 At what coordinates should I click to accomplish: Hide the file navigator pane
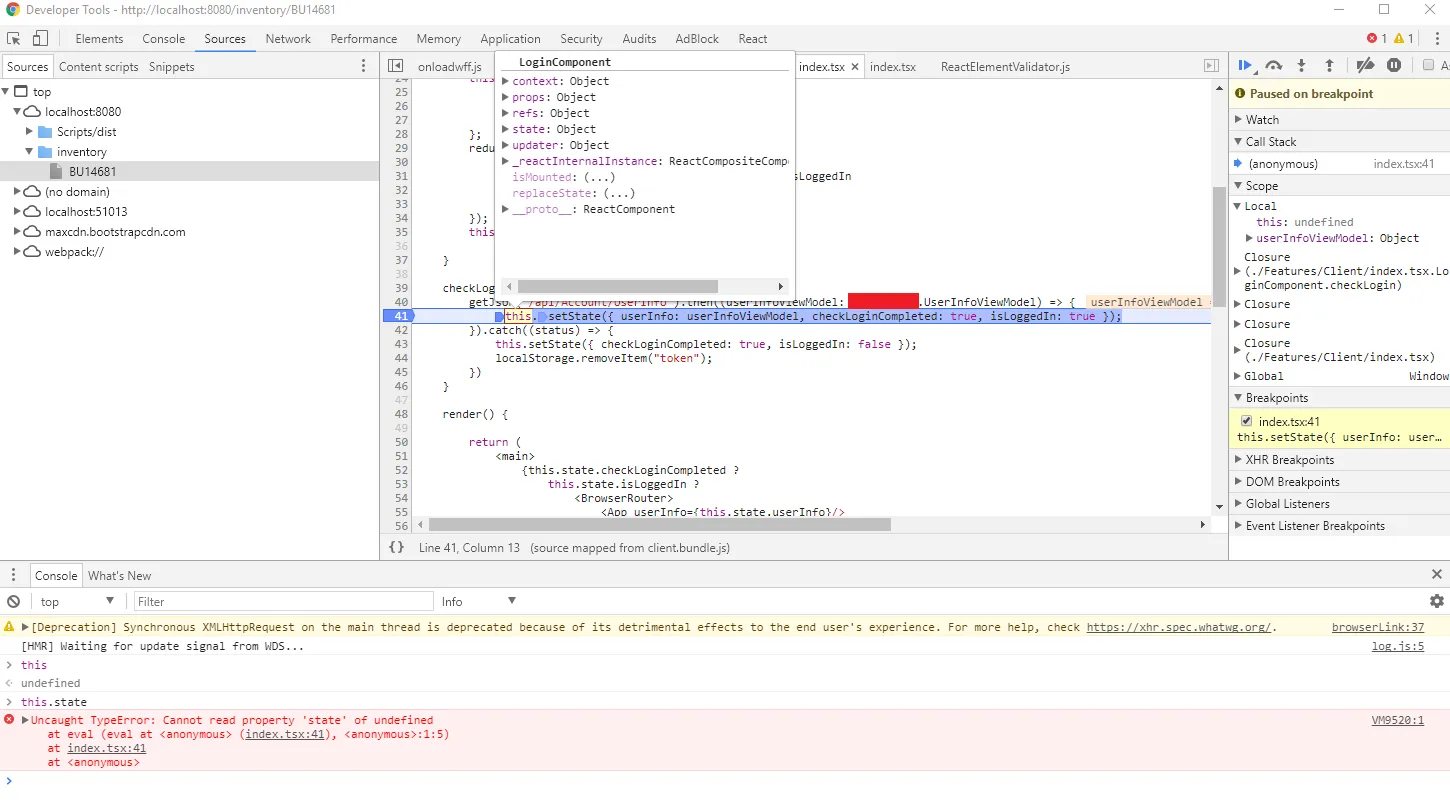coord(395,66)
